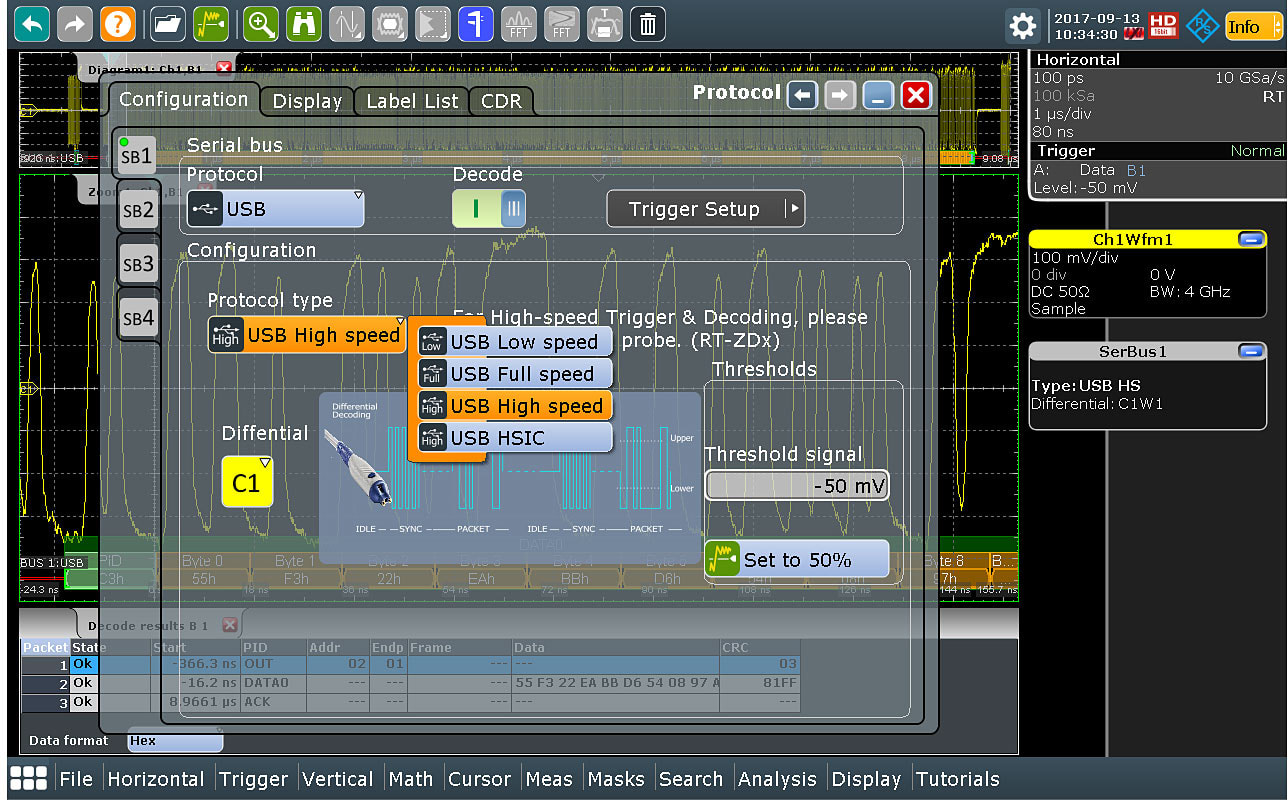This screenshot has width=1288, height=800.
Task: Open the Analysis menu
Action: pos(778,779)
